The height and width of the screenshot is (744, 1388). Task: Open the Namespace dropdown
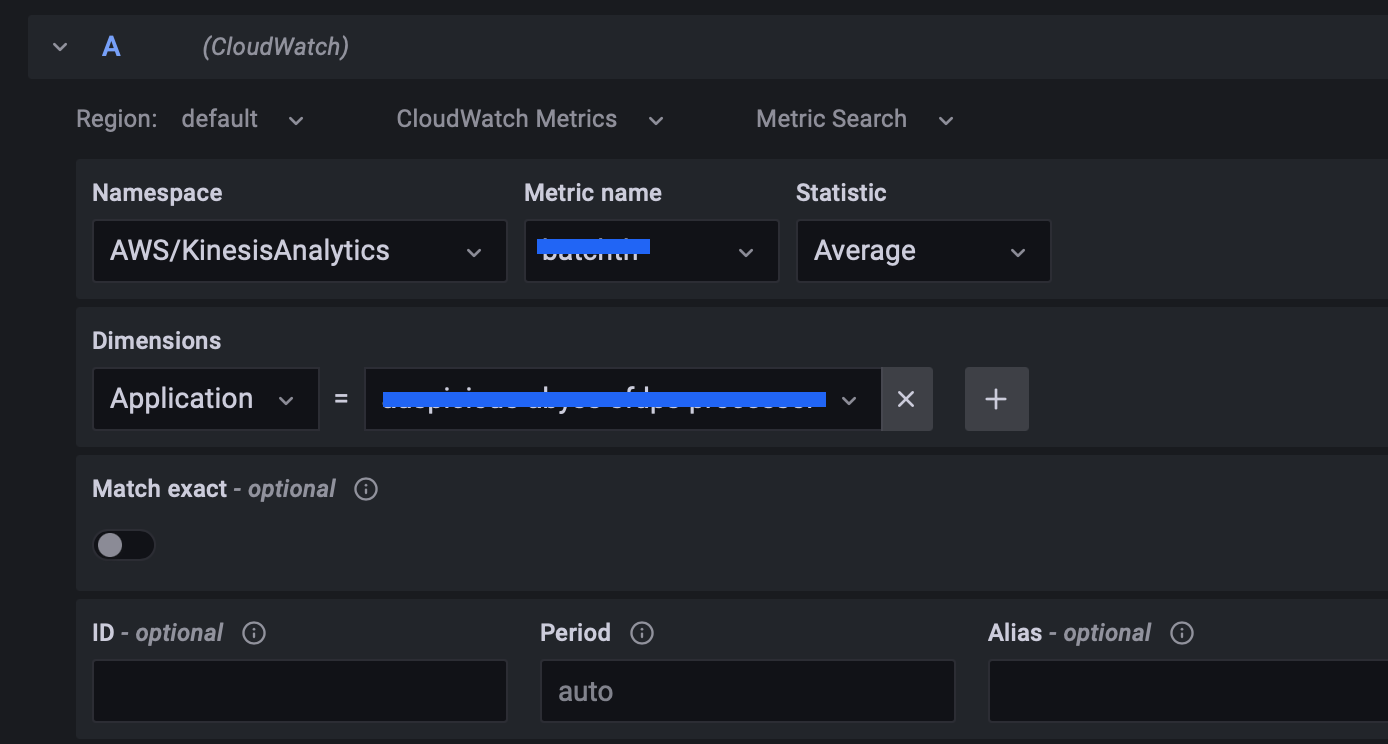[x=299, y=251]
